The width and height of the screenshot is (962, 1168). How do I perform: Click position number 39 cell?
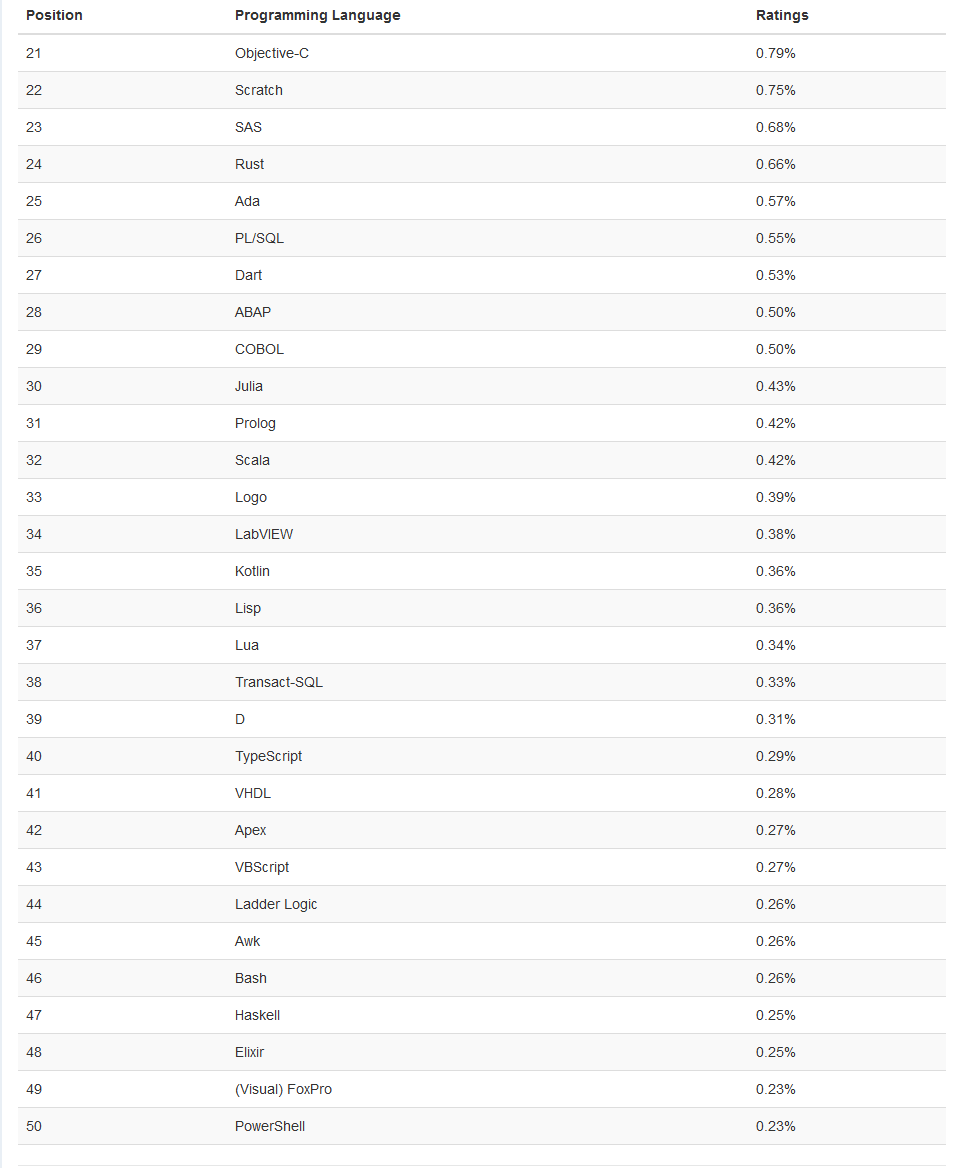pyautogui.click(x=34, y=719)
